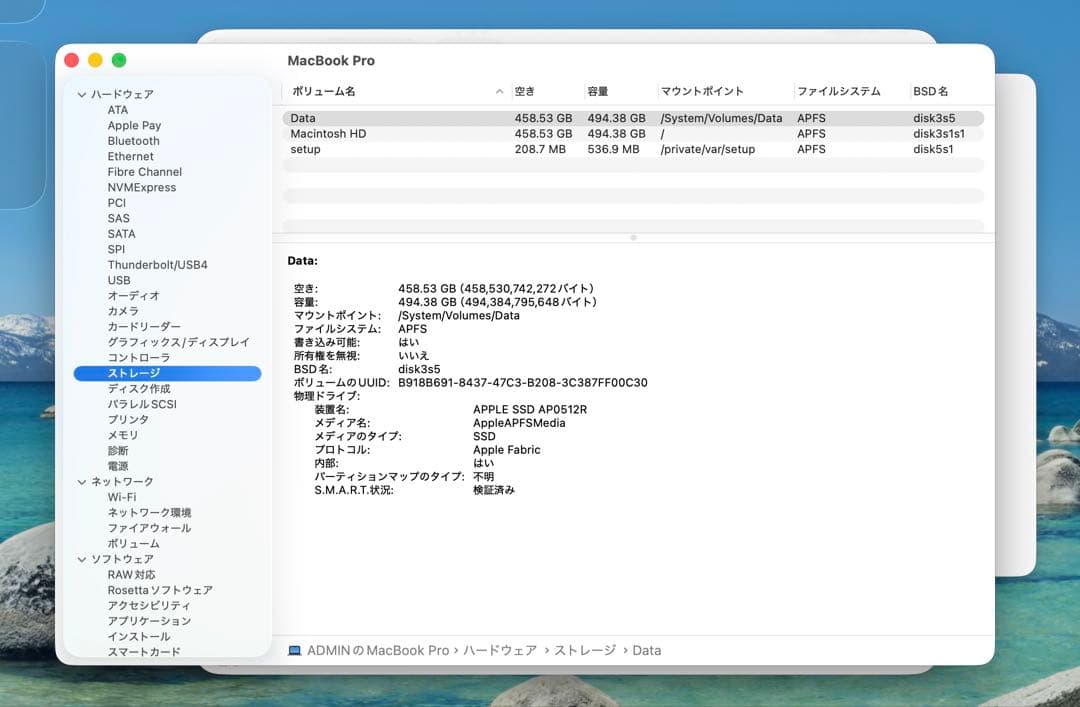
Task: Select コントローラ in sidebar
Action: click(139, 358)
